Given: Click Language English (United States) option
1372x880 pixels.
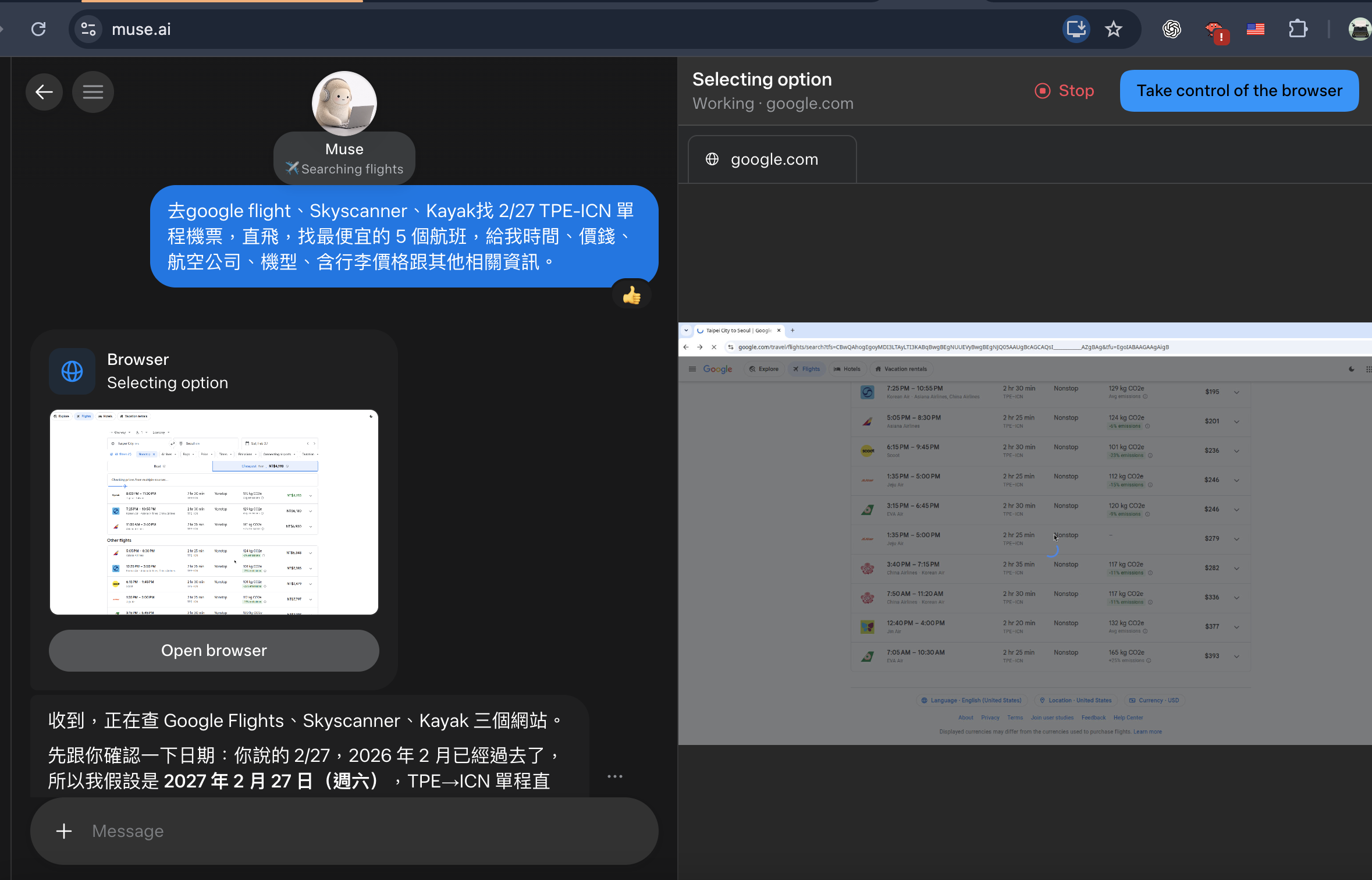Looking at the screenshot, I should pos(972,700).
